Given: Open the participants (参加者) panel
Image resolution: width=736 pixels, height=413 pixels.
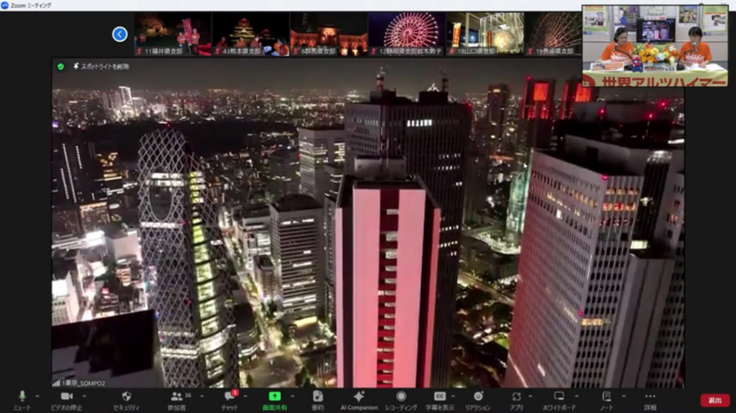Looking at the screenshot, I should tap(176, 397).
